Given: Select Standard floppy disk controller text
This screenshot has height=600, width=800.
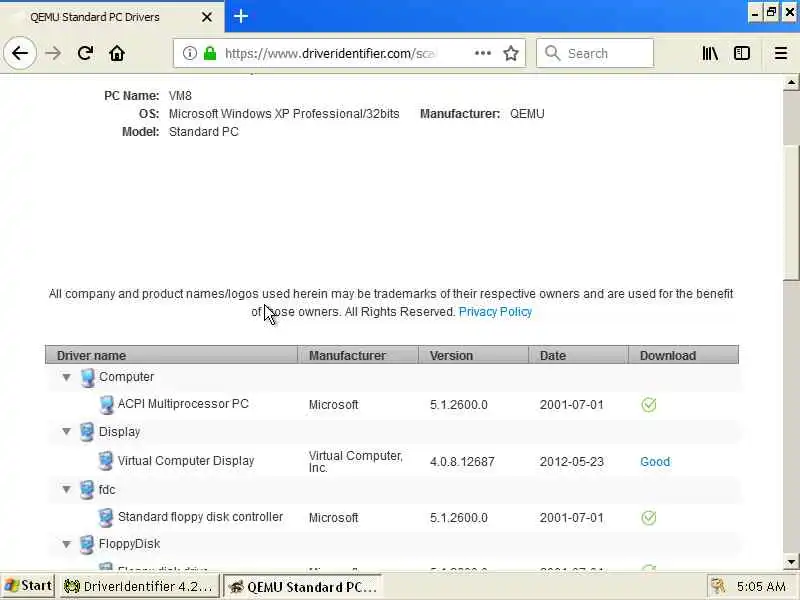Looking at the screenshot, I should (200, 517).
